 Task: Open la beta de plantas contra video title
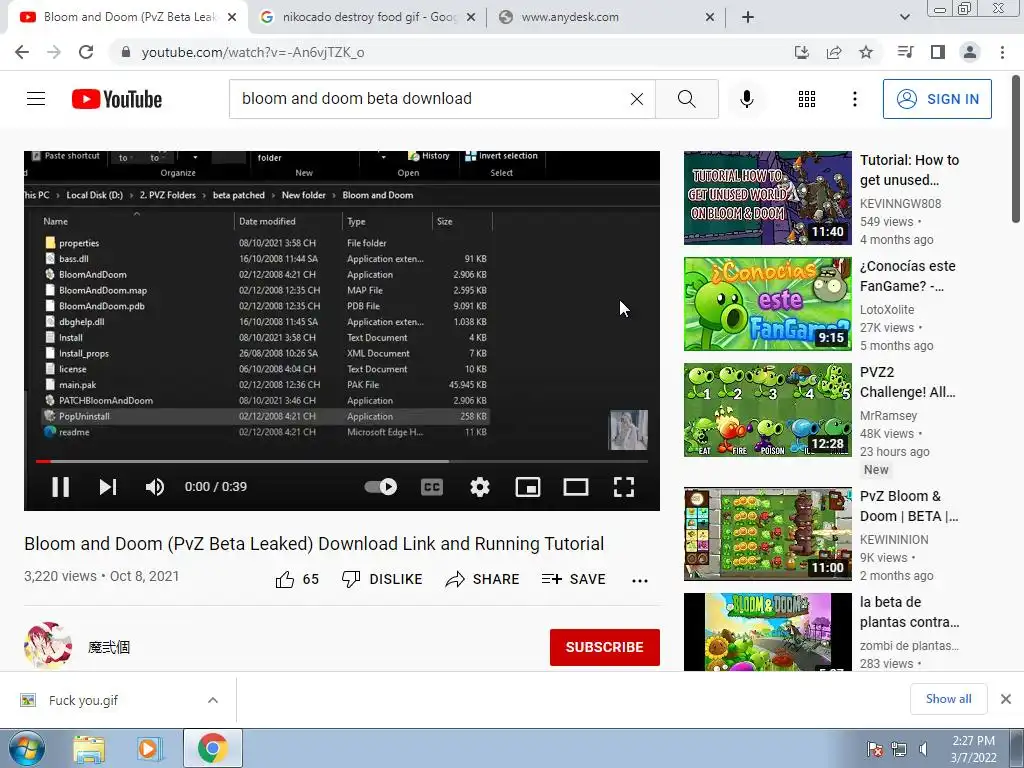click(909, 612)
